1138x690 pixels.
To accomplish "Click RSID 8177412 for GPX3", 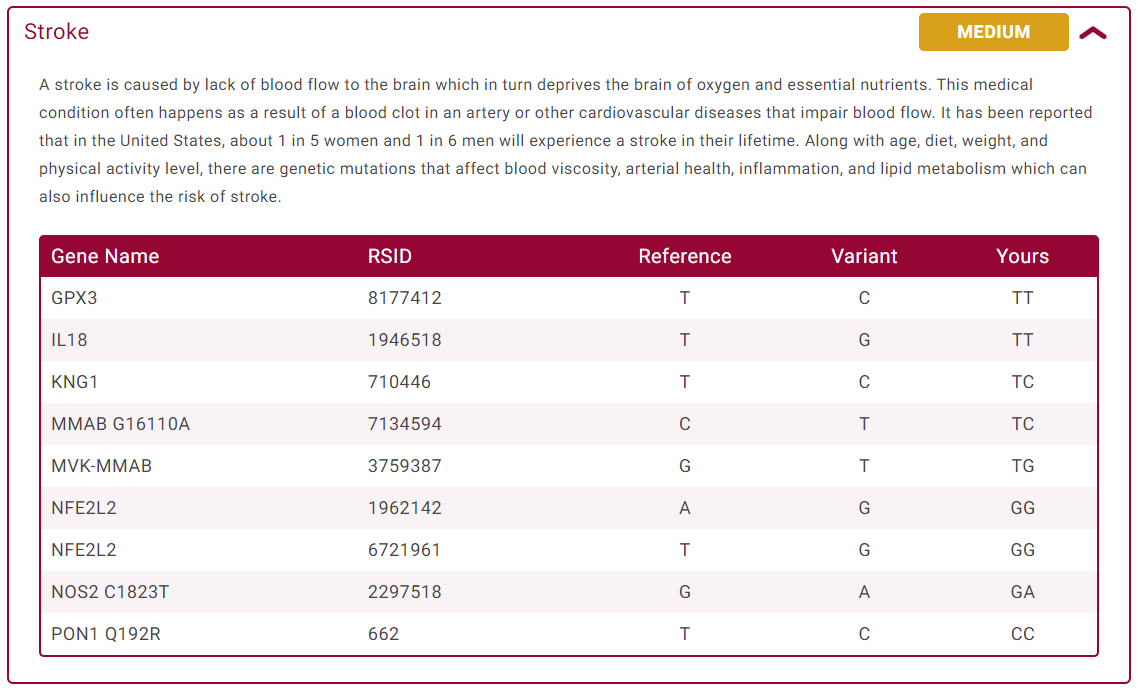I will pos(404,298).
